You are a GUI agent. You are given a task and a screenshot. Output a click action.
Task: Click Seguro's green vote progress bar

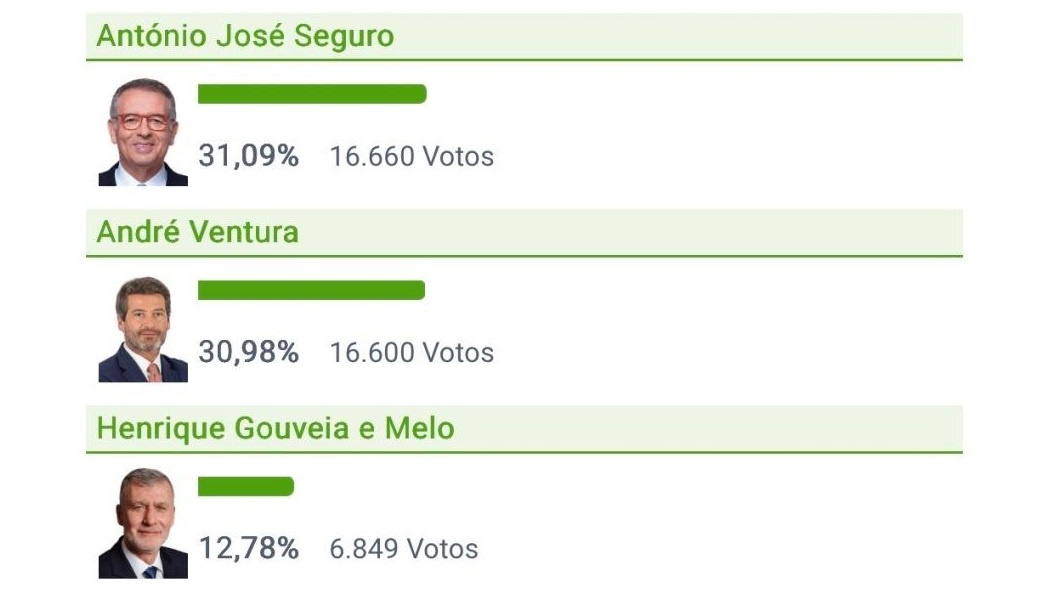click(312, 94)
